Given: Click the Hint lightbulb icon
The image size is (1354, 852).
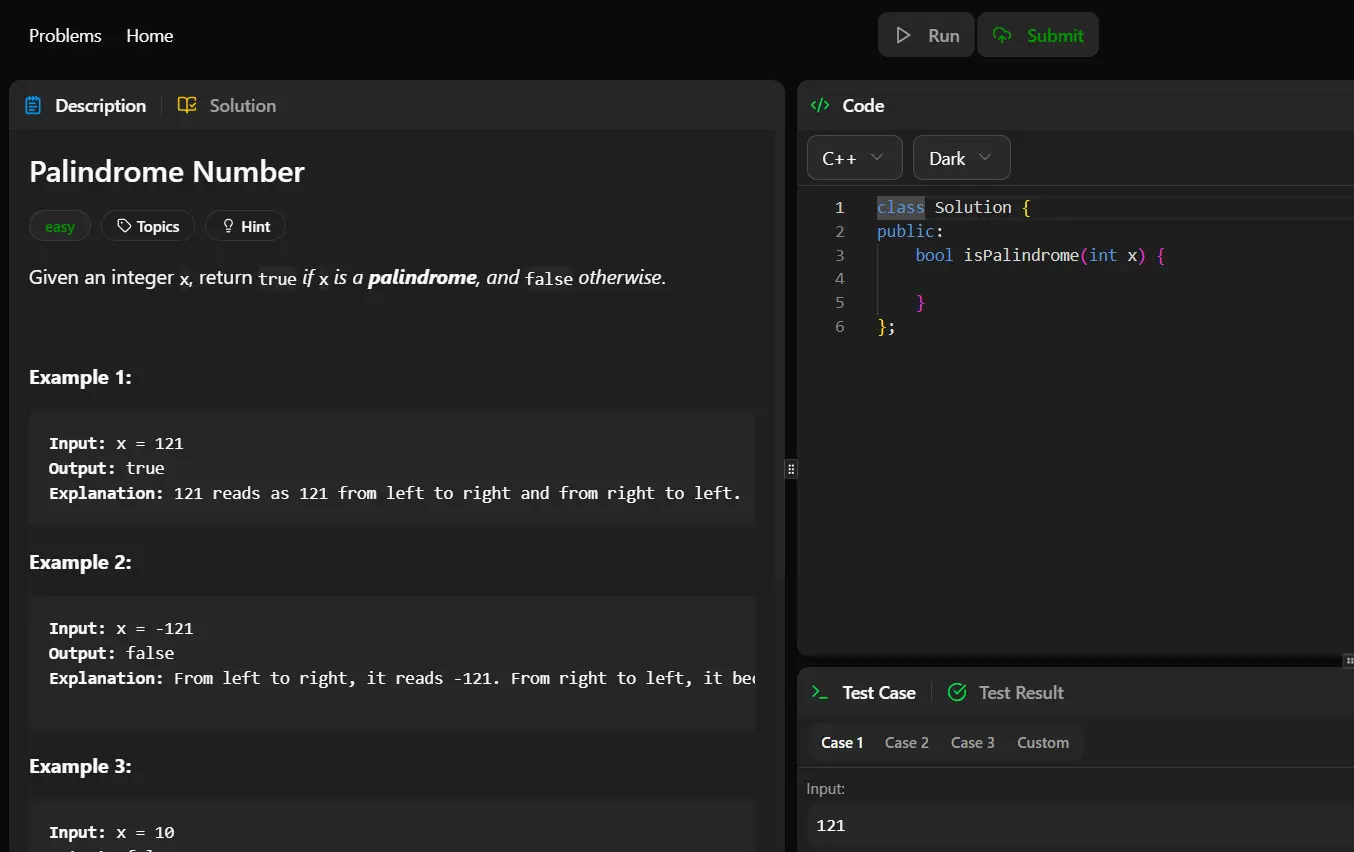Looking at the screenshot, I should click(228, 226).
